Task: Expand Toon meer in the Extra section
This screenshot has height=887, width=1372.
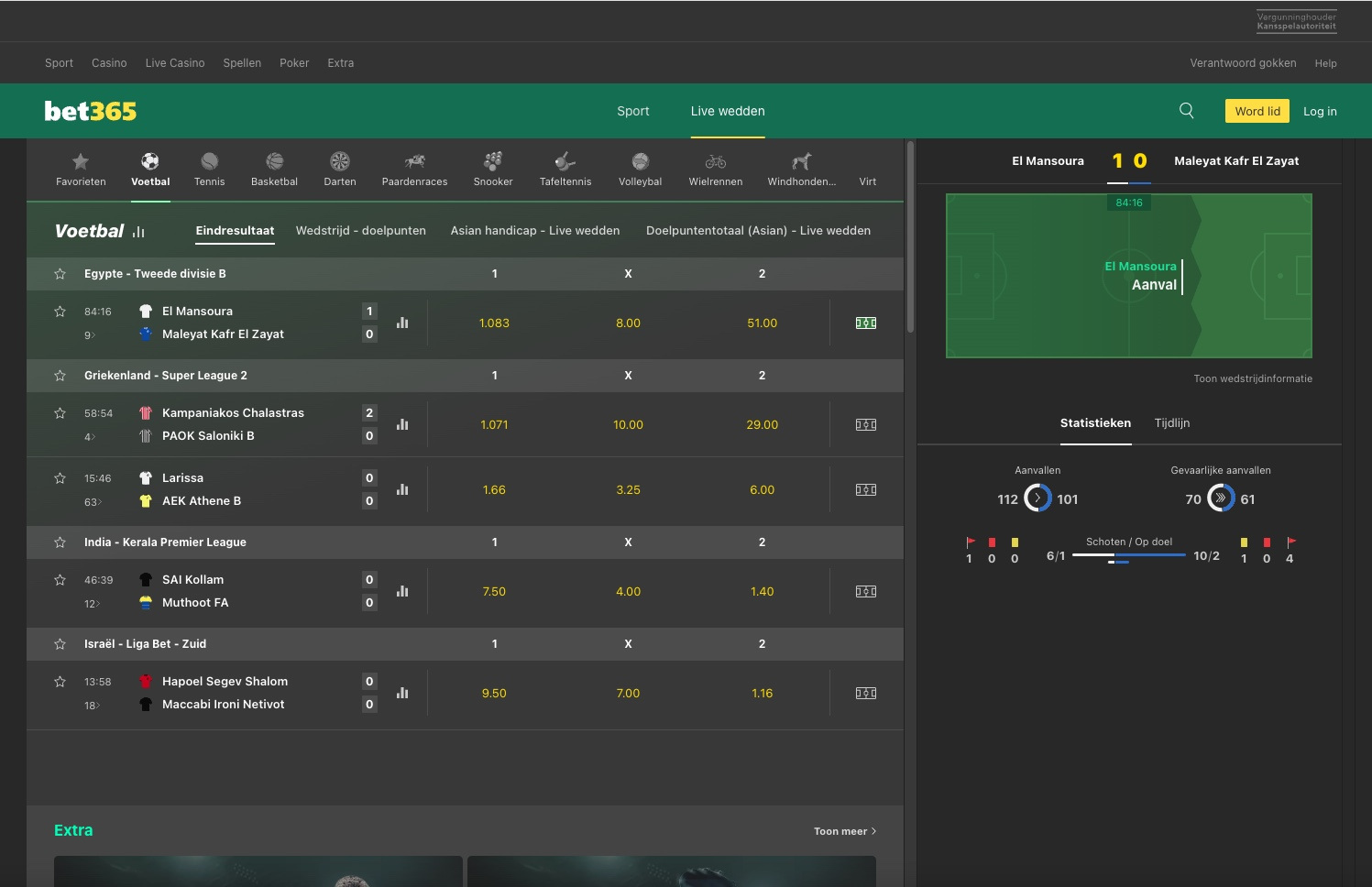Action: tap(842, 831)
